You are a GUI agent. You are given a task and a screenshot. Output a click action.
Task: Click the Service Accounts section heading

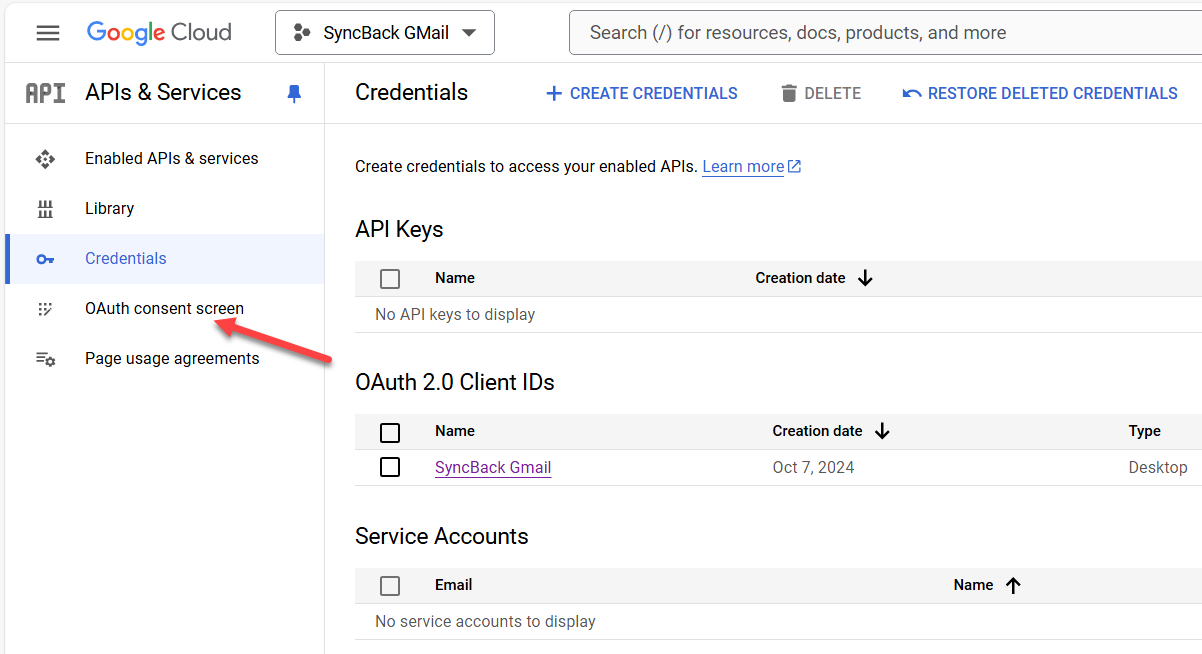442,536
